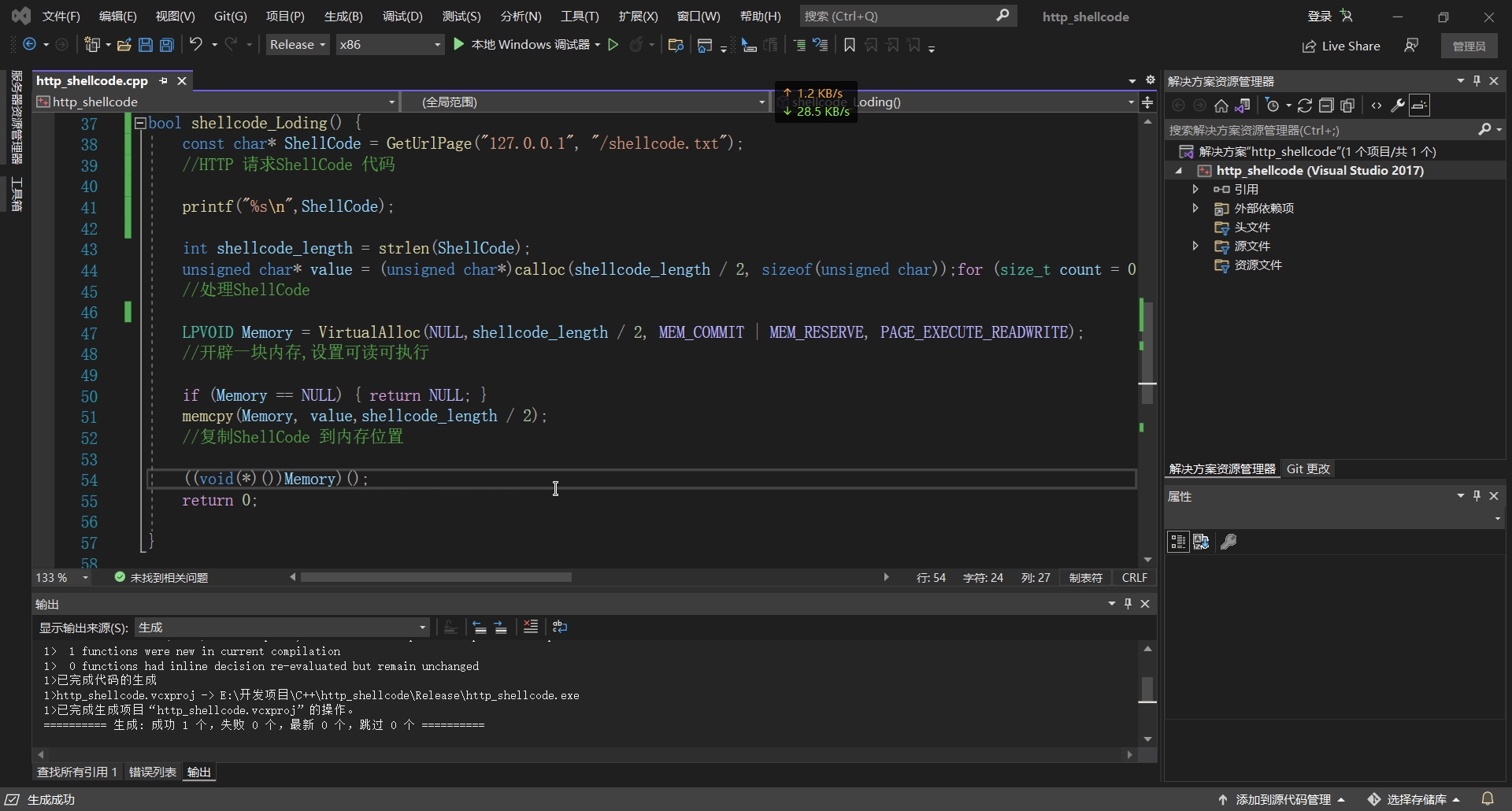Open the output source dropdown showing 生成
Viewport: 1512px width, 811px height.
[x=283, y=628]
